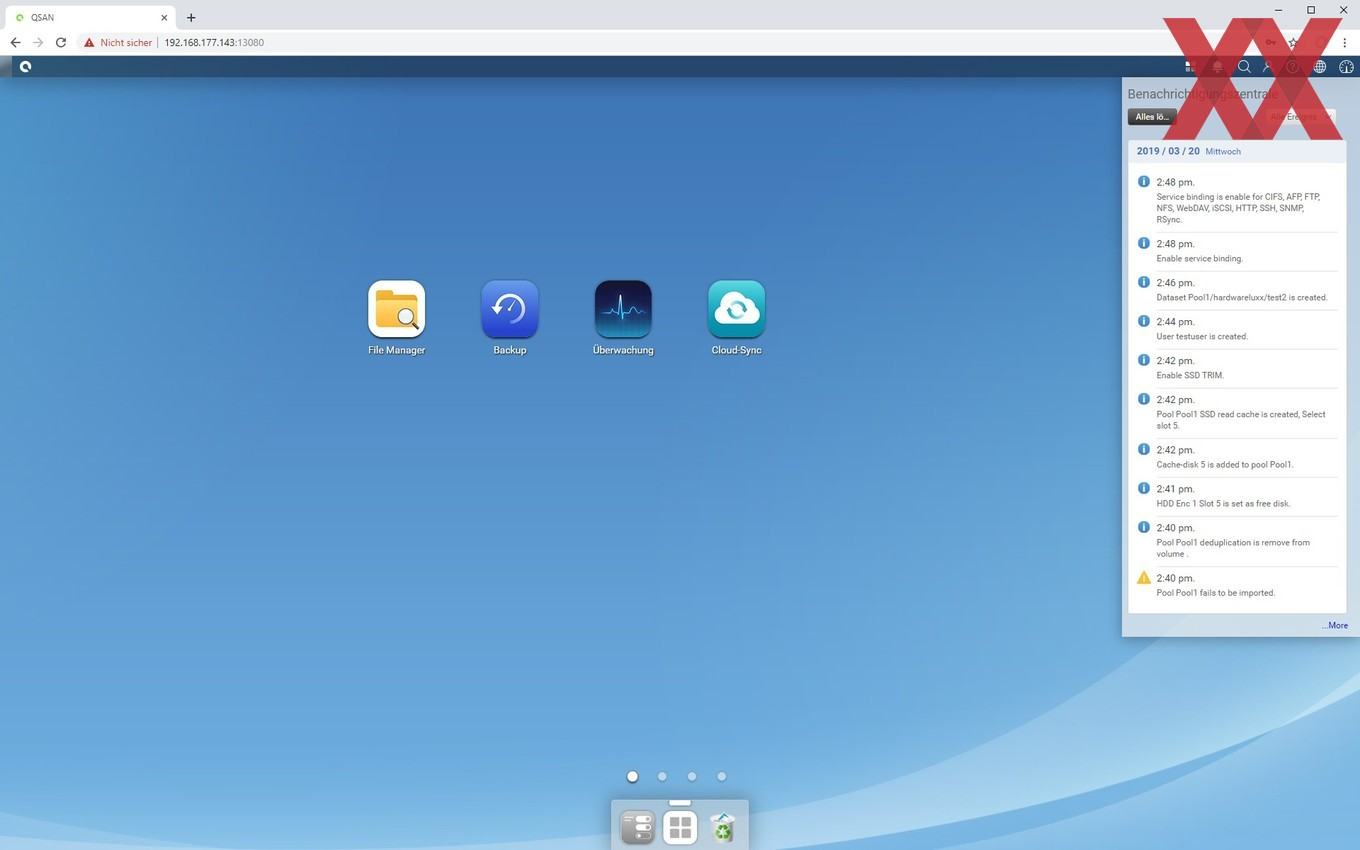
Task: Select 'Cache-disk 5 is added to pool Pool1' entry
Action: click(1238, 457)
